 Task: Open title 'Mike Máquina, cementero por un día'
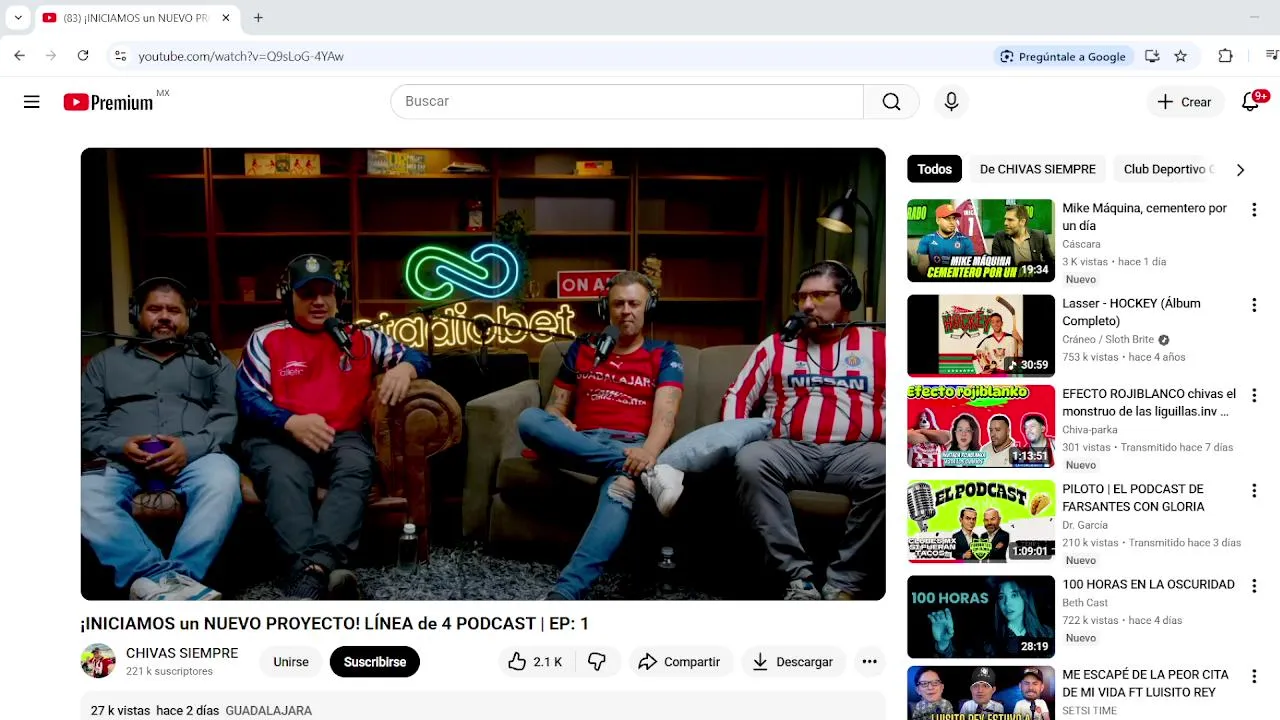point(1145,217)
